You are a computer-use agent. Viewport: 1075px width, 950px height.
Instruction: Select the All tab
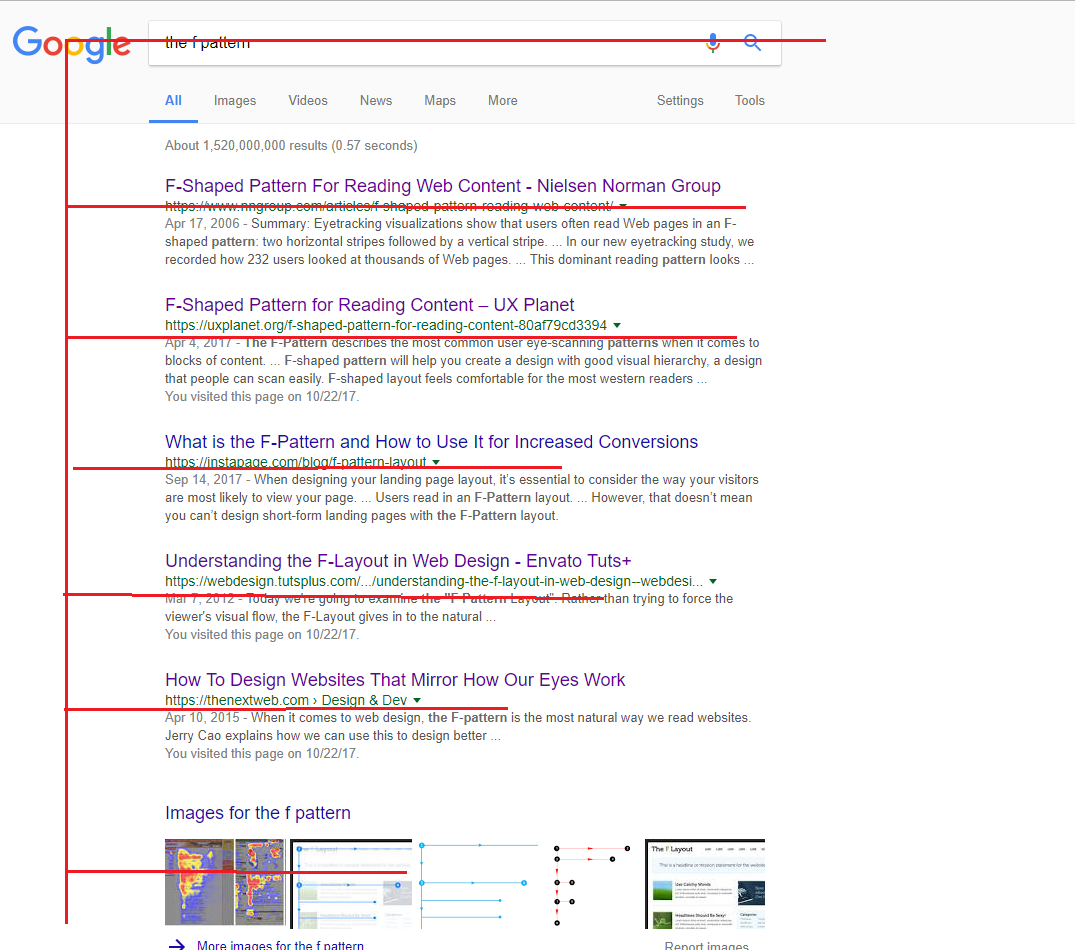(x=173, y=101)
